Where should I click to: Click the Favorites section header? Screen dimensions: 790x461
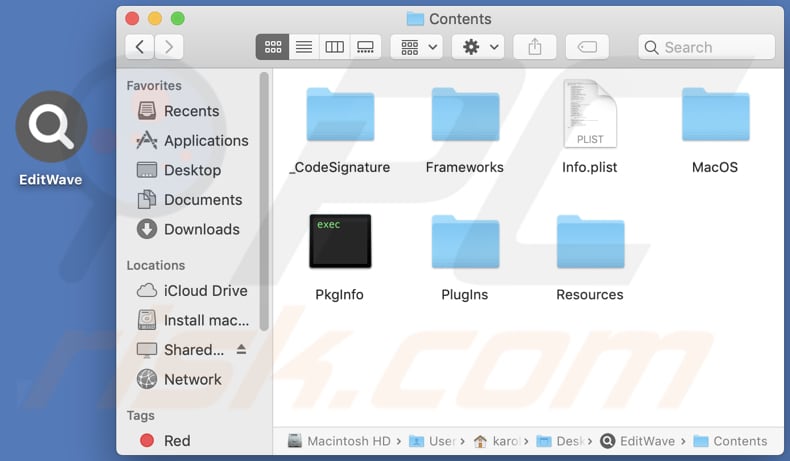click(154, 86)
